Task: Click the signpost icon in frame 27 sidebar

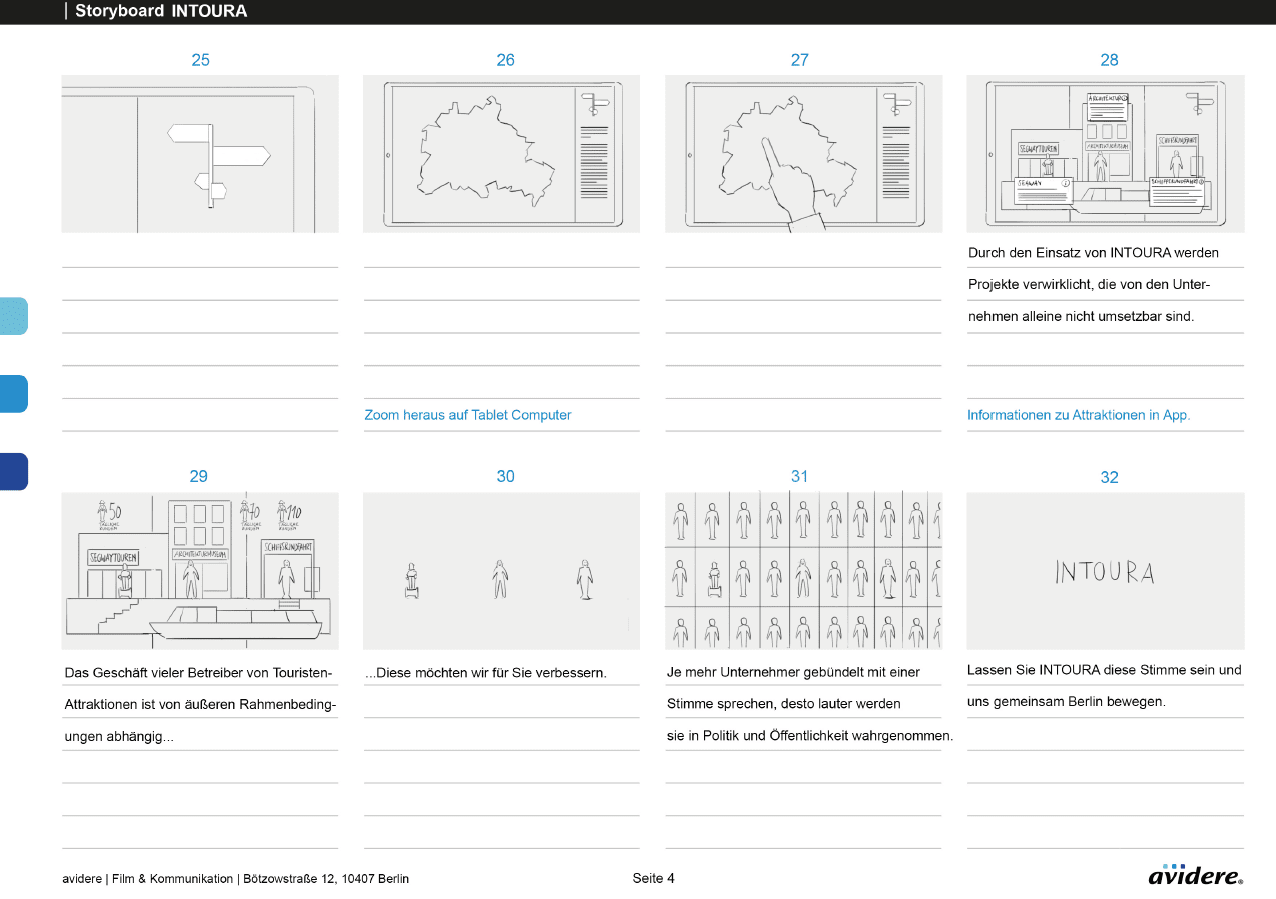Action: [x=896, y=104]
